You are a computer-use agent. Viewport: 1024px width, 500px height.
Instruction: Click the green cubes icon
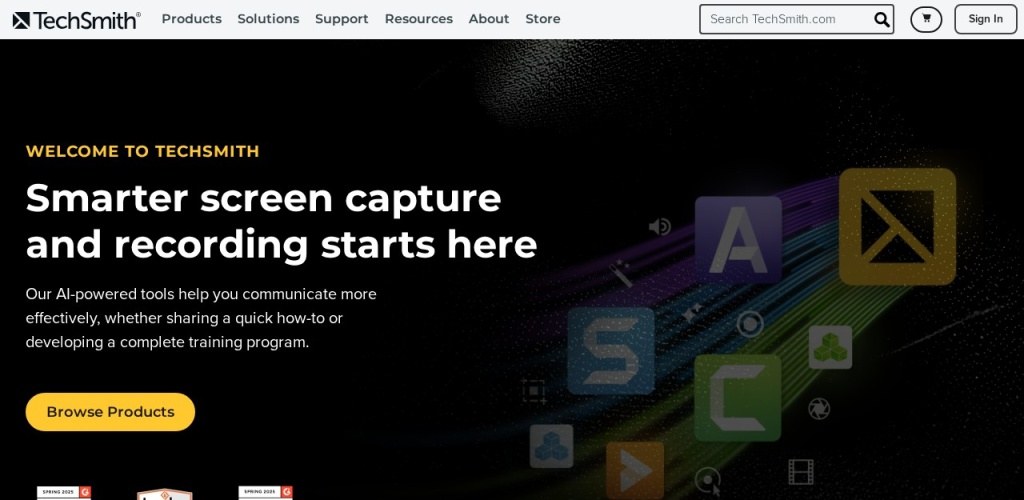(x=831, y=347)
